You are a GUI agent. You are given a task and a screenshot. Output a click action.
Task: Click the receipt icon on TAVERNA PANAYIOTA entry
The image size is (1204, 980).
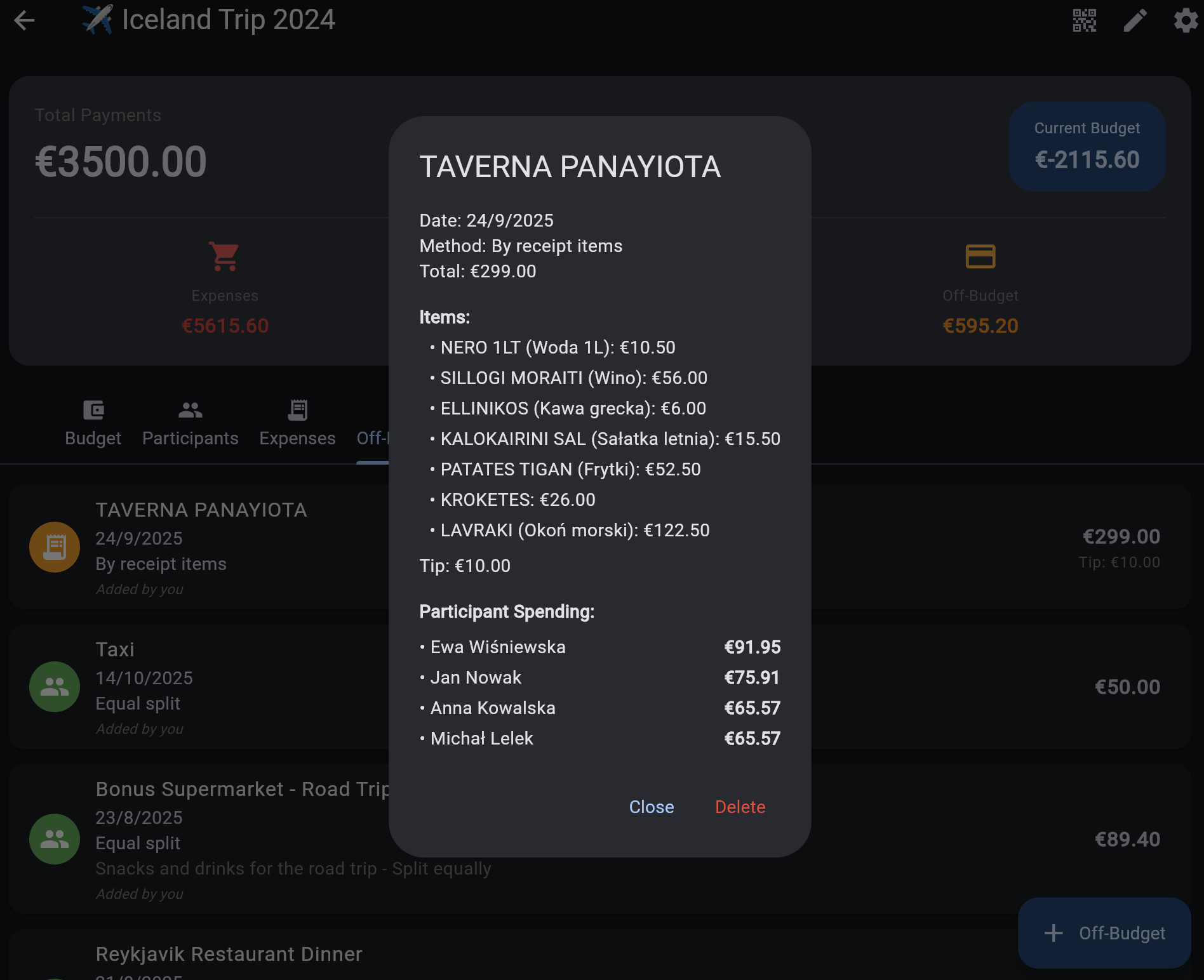[x=54, y=546]
